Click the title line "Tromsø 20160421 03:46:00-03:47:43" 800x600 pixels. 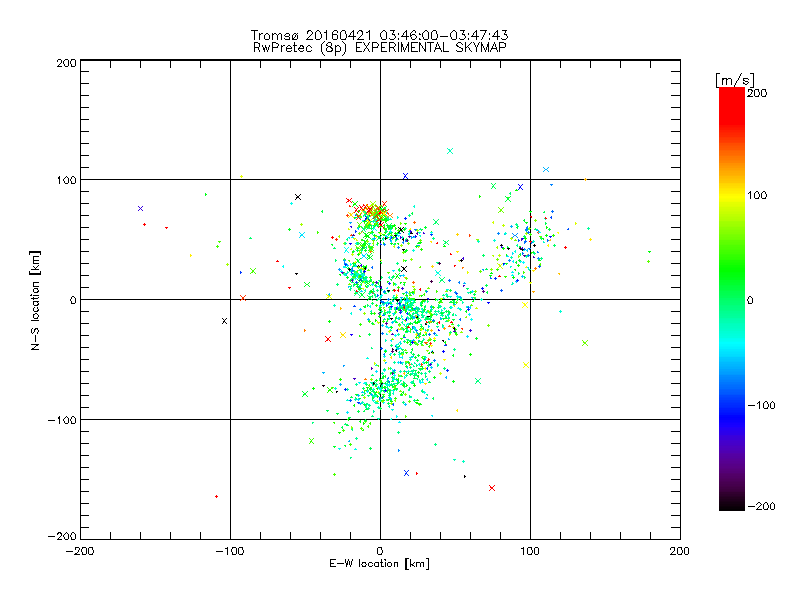(379, 35)
